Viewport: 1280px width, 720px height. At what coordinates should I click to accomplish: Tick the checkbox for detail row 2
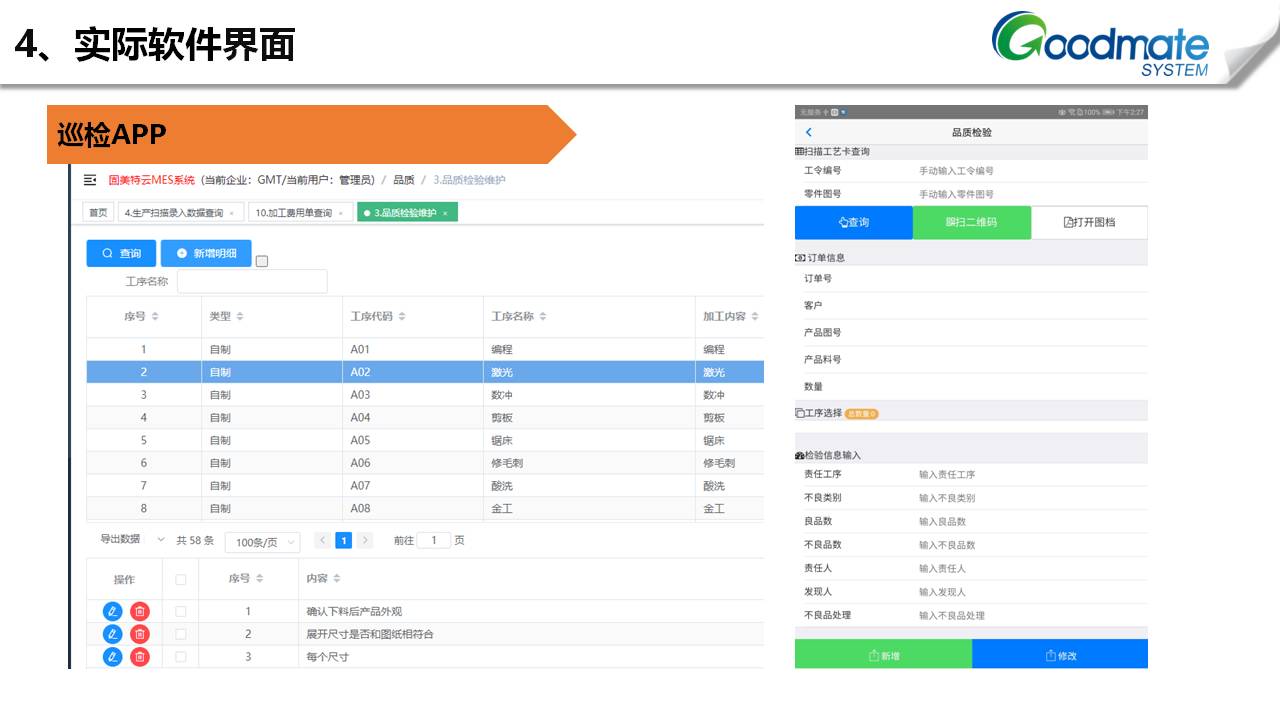click(181, 634)
